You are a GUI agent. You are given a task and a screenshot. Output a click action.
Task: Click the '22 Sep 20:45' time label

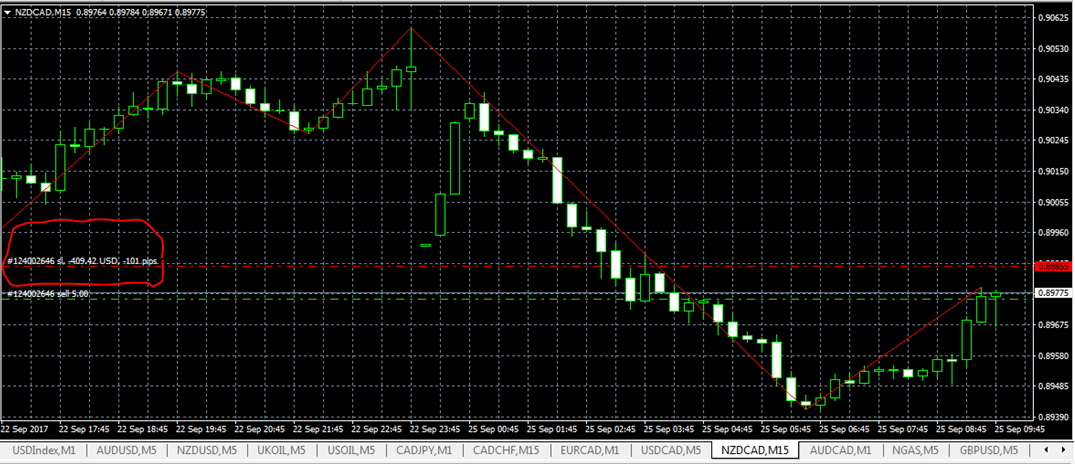click(259, 428)
